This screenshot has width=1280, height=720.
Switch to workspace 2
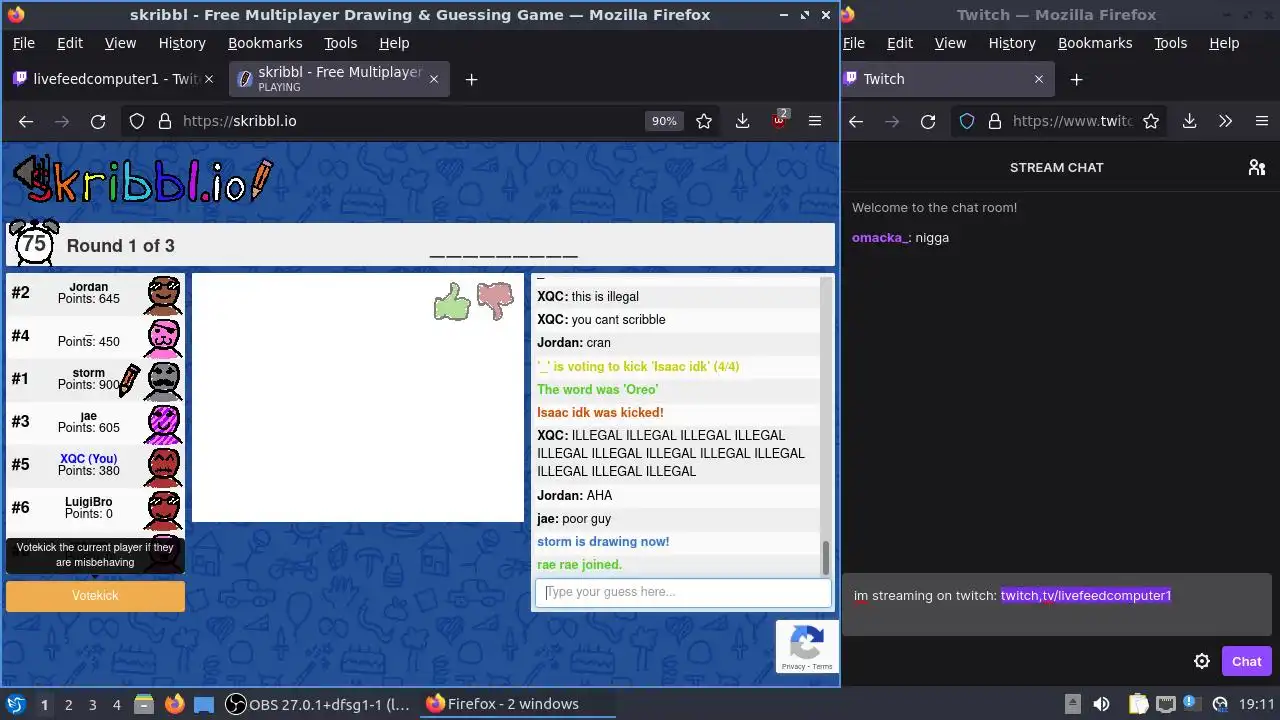68,704
